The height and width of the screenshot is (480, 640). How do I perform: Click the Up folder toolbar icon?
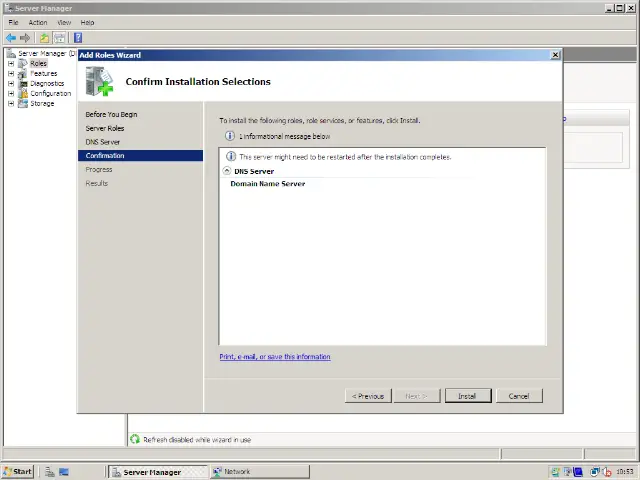(x=44, y=38)
